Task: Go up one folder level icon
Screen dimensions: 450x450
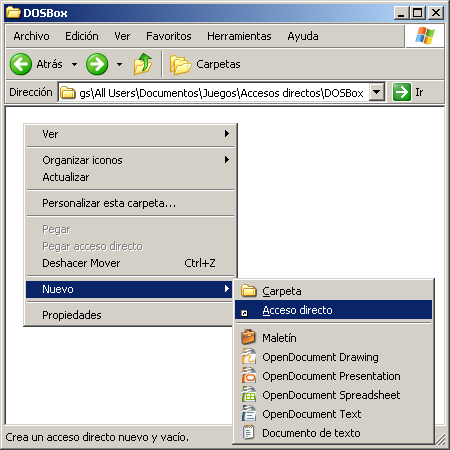Action: pos(143,64)
